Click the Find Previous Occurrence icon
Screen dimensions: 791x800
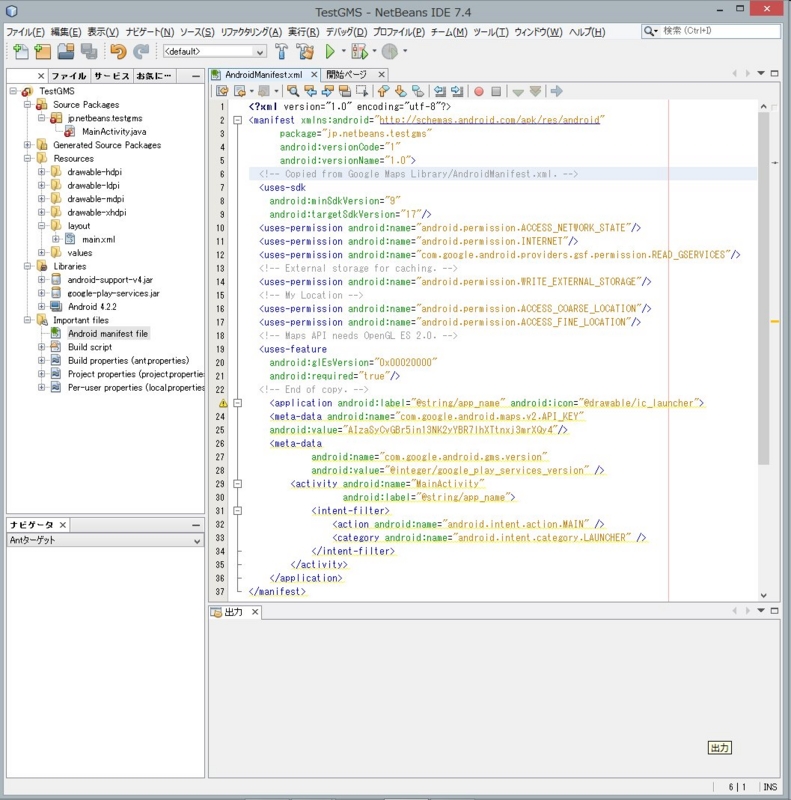(x=310, y=91)
